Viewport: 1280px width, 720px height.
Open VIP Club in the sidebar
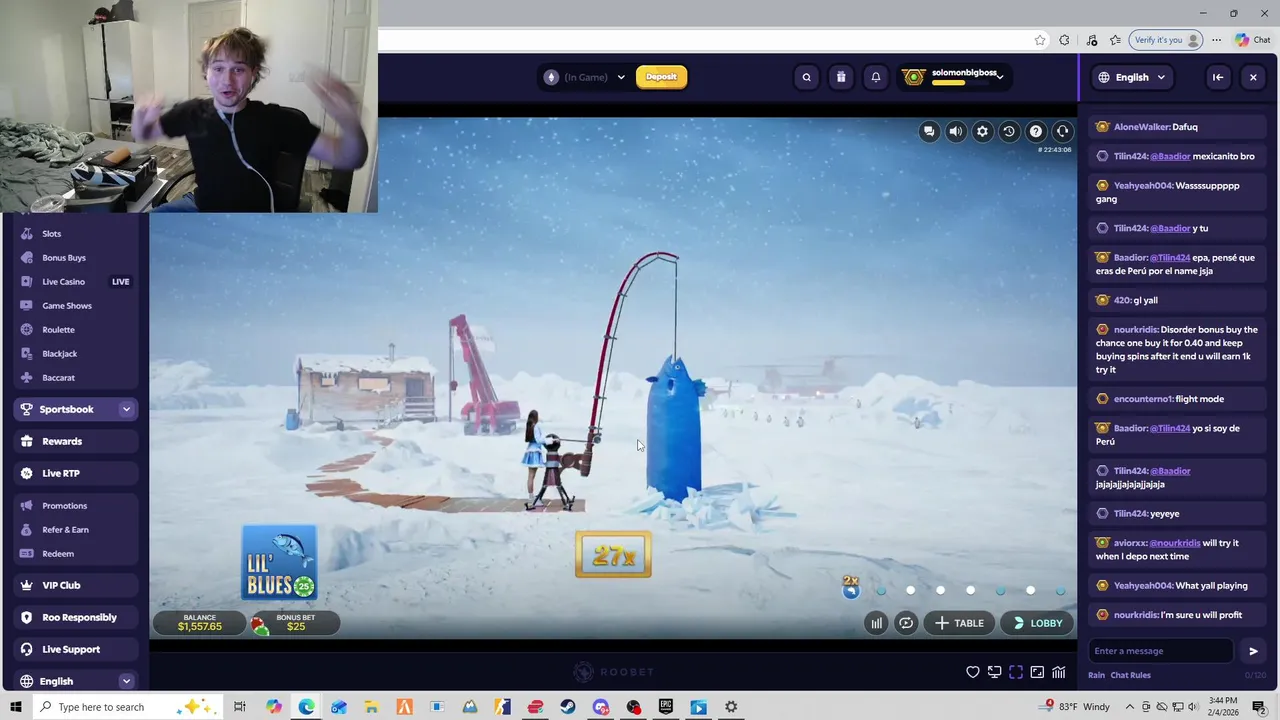pyautogui.click(x=76, y=585)
